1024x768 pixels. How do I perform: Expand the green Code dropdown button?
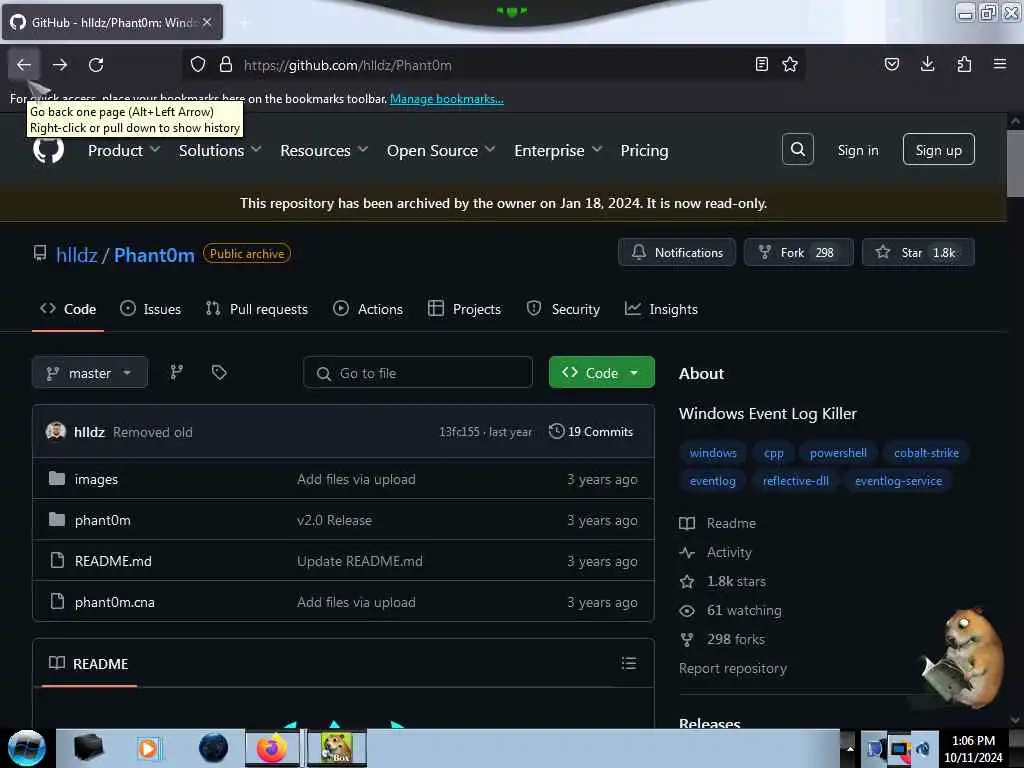601,372
